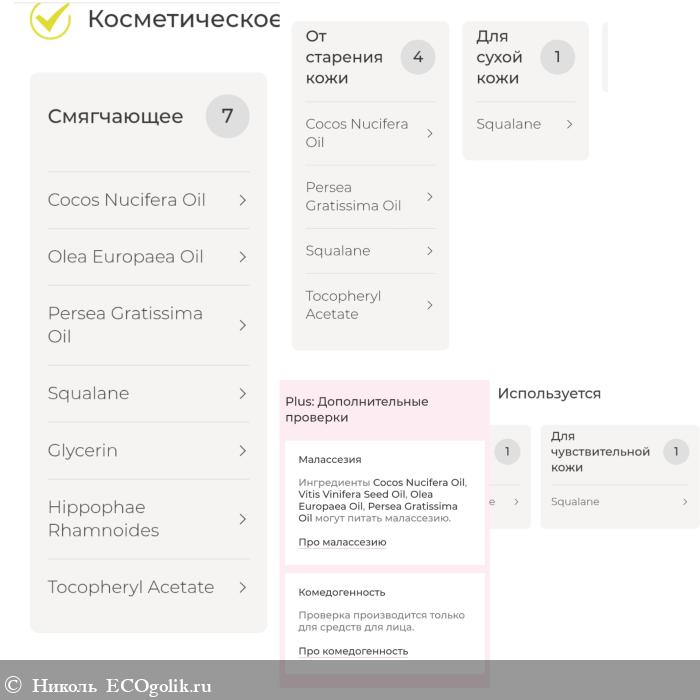Expand Persea Gratissima Oil in От старения кожи
The image size is (700, 700).
pyautogui.click(x=429, y=197)
